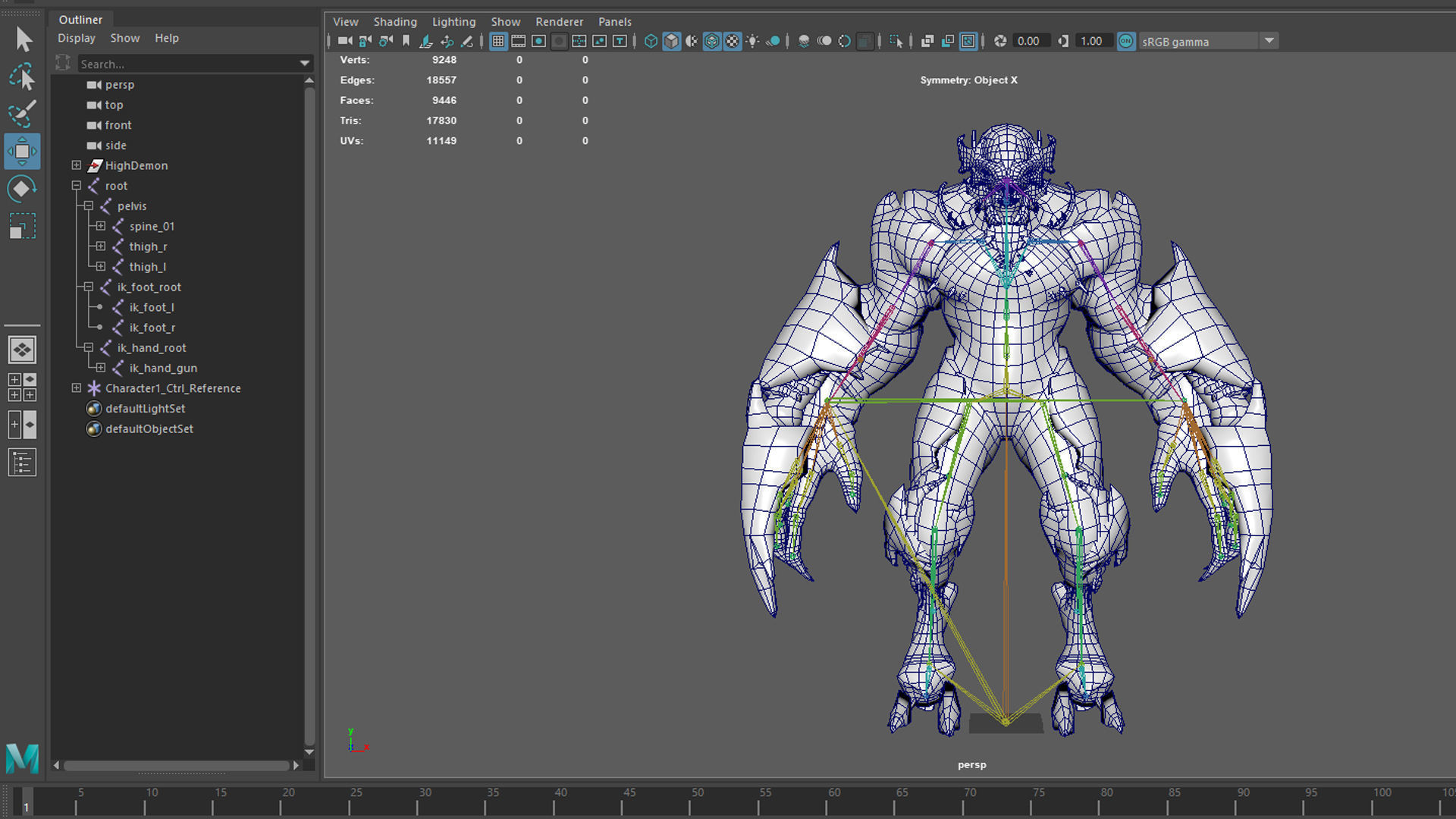Image resolution: width=1456 pixels, height=819 pixels.
Task: Enable Use all lights icon
Action: pos(752,41)
